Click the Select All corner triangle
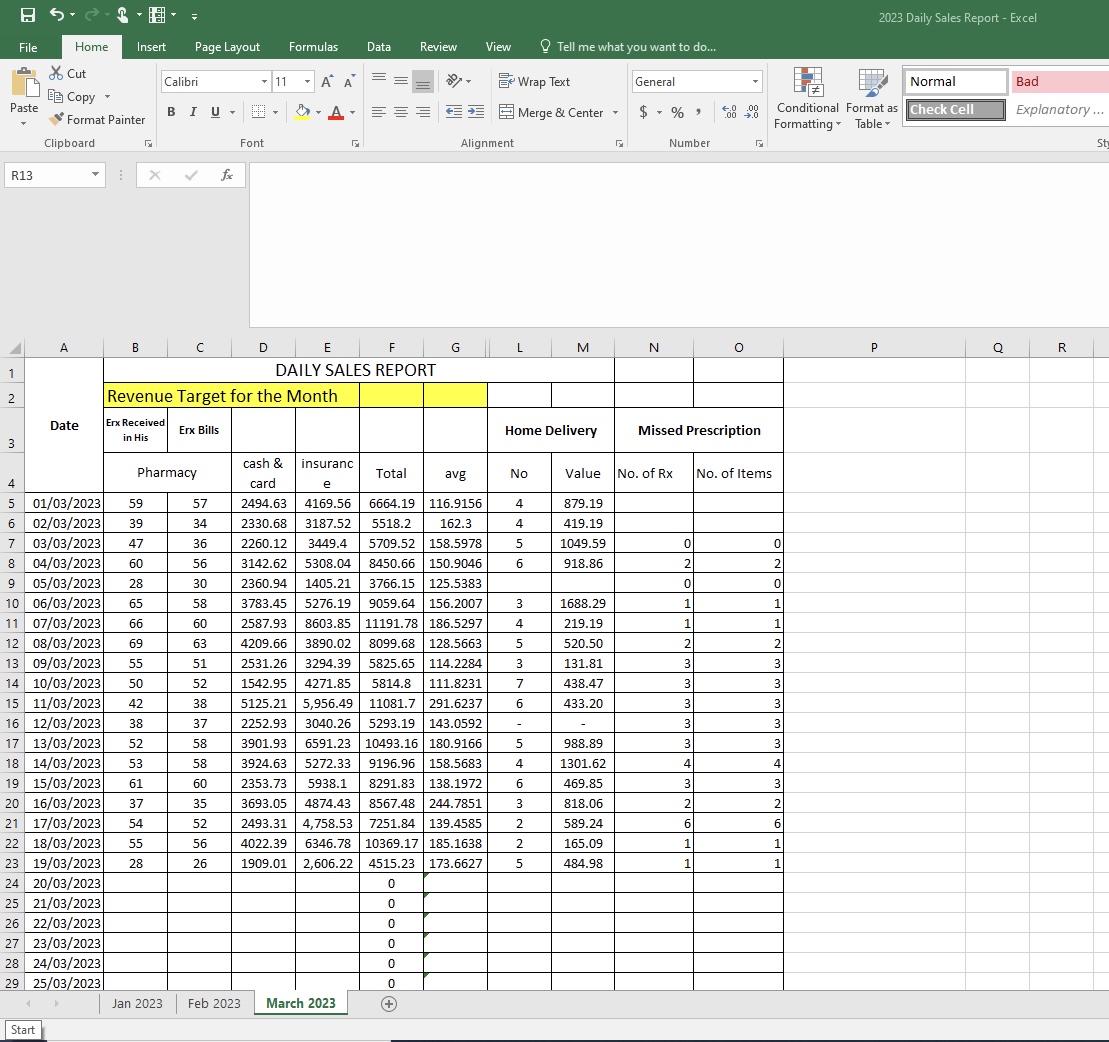The image size is (1109, 1042). click(14, 347)
